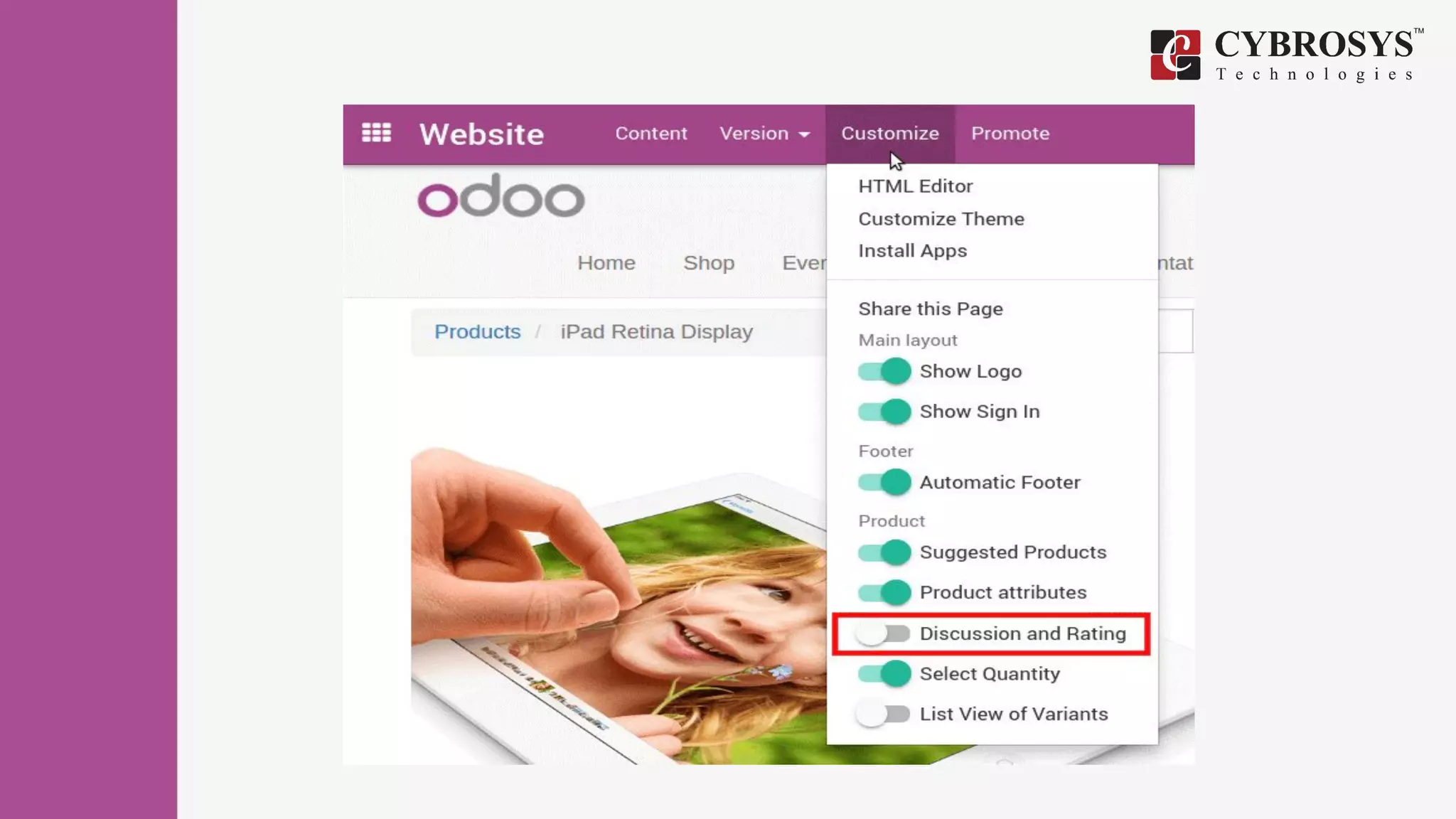Expand the Version dropdown
1456x819 pixels.
pos(764,134)
